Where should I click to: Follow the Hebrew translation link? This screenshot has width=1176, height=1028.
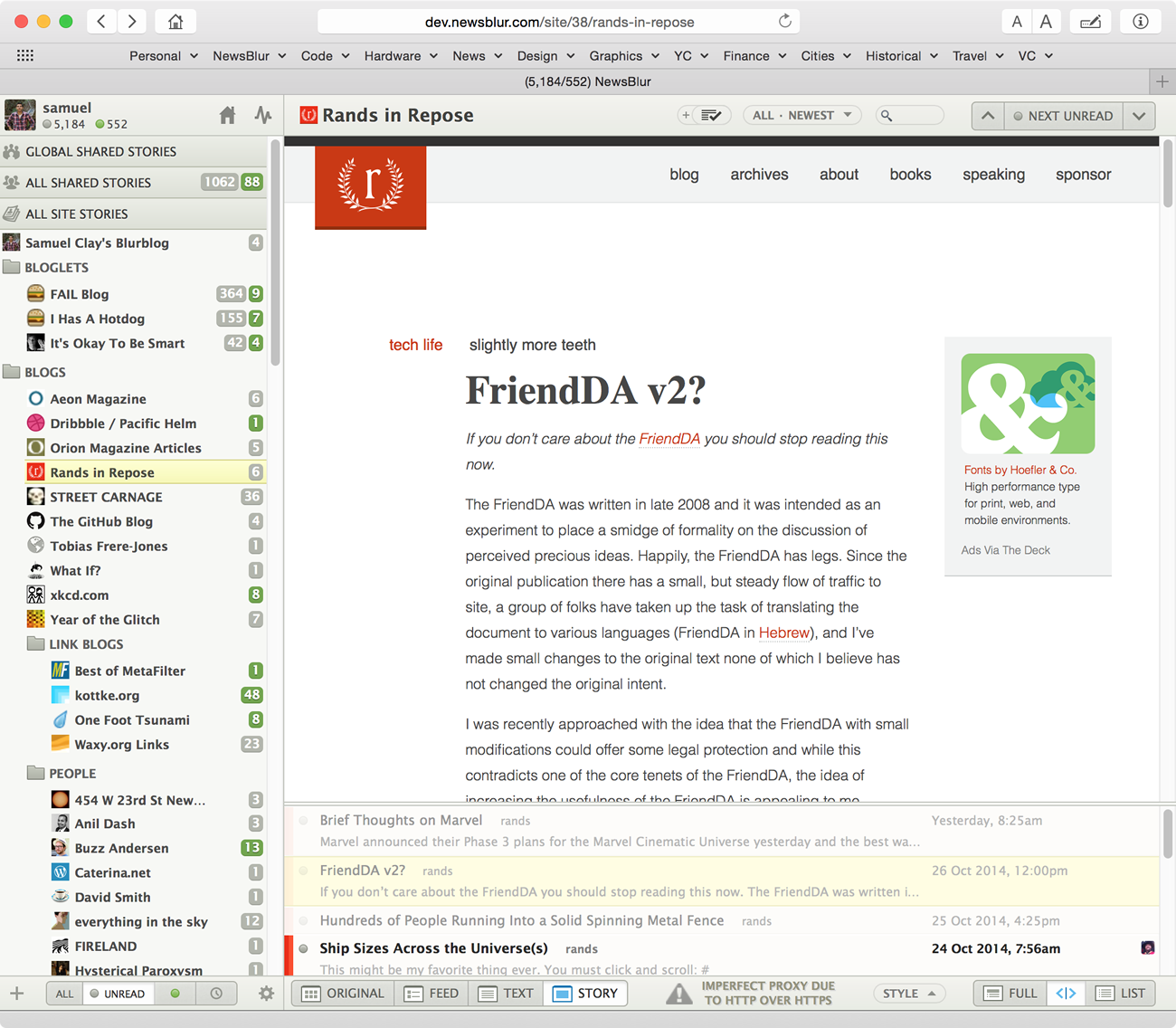coord(784,633)
